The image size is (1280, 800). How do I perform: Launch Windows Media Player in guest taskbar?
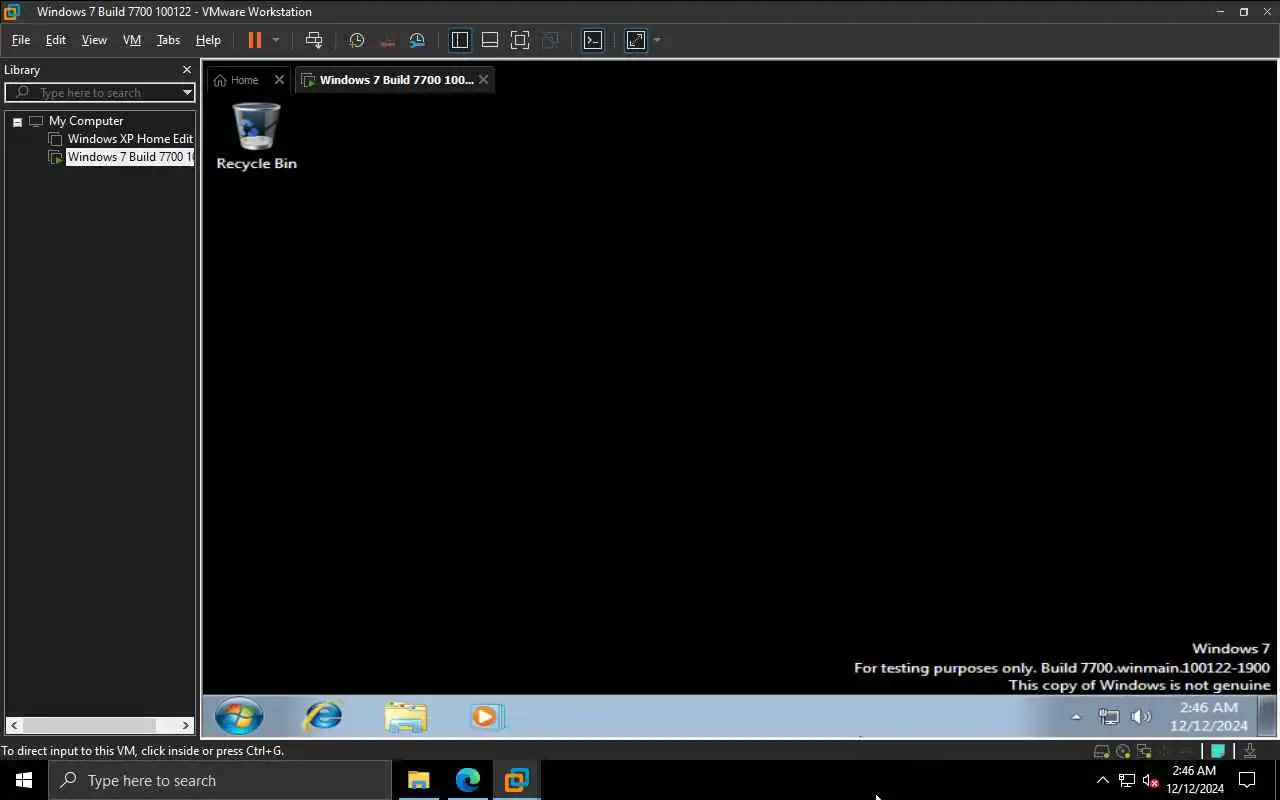coord(488,717)
